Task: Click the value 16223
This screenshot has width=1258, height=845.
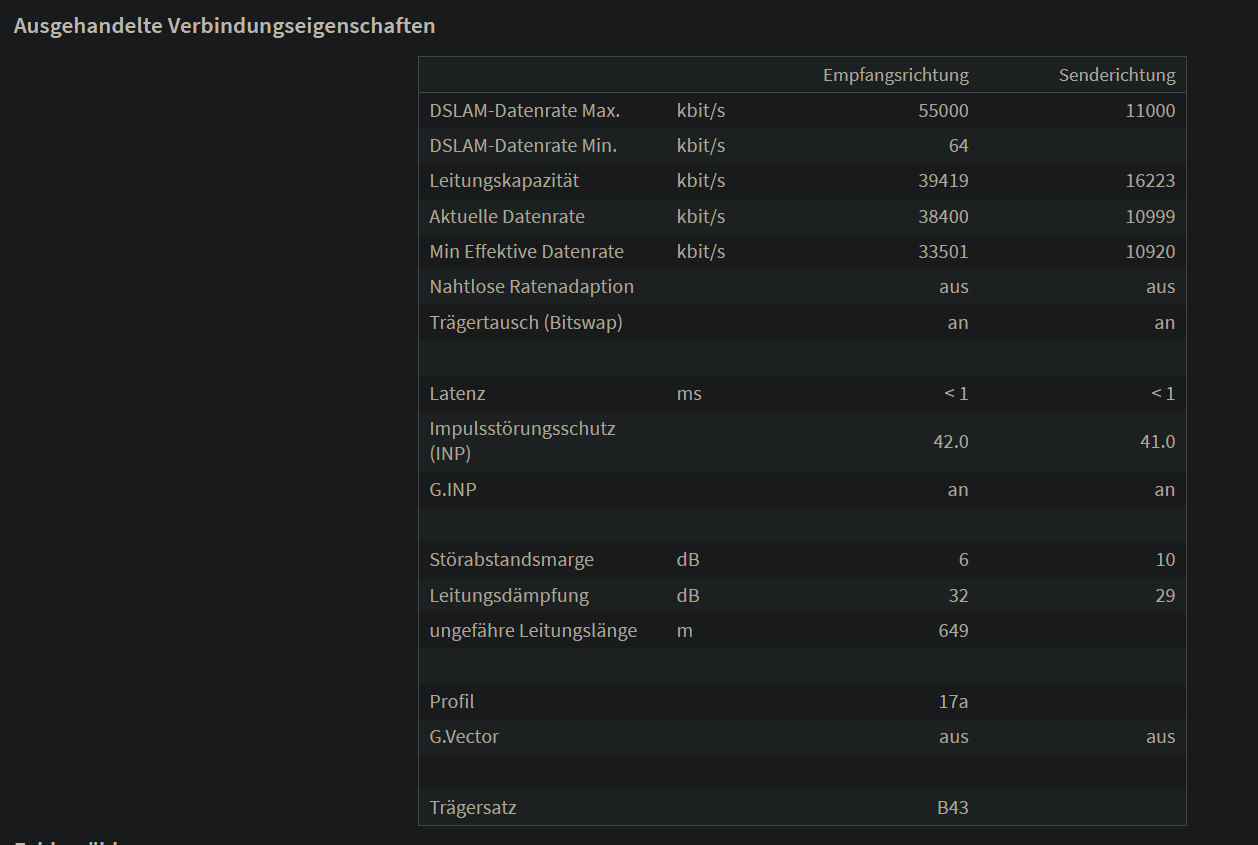Action: coord(1150,181)
